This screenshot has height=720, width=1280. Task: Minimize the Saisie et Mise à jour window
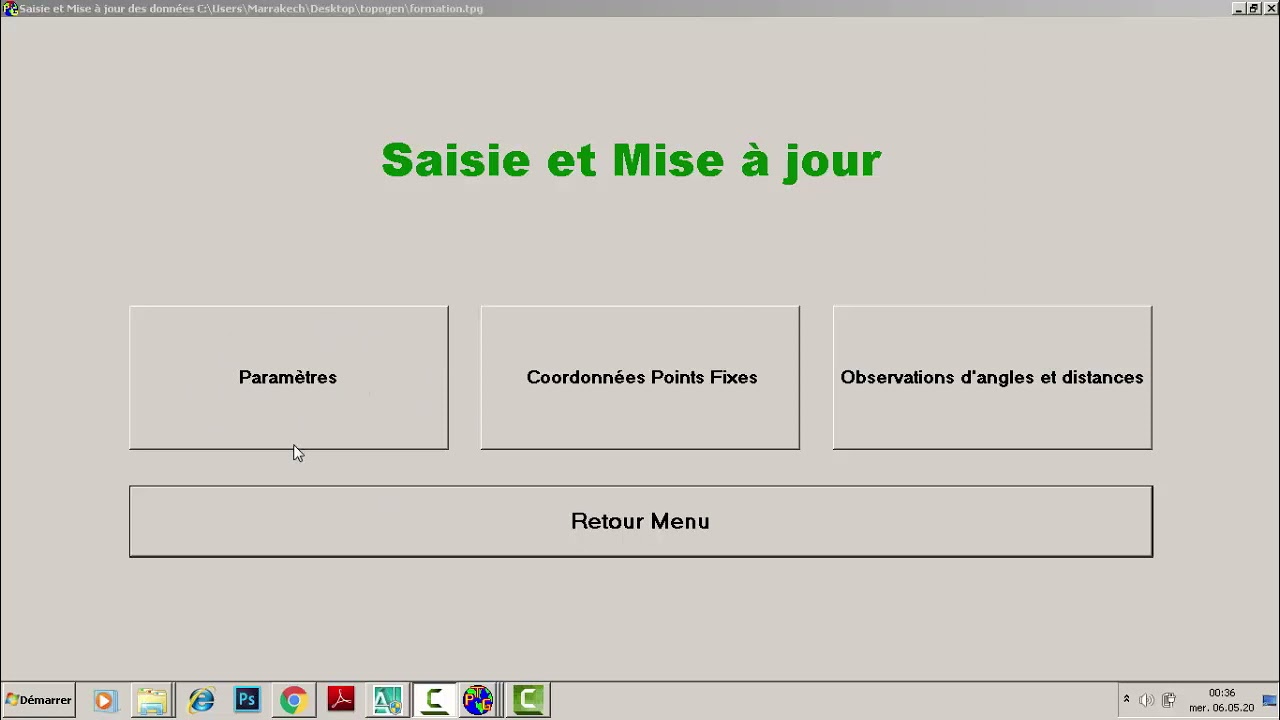coord(1239,8)
